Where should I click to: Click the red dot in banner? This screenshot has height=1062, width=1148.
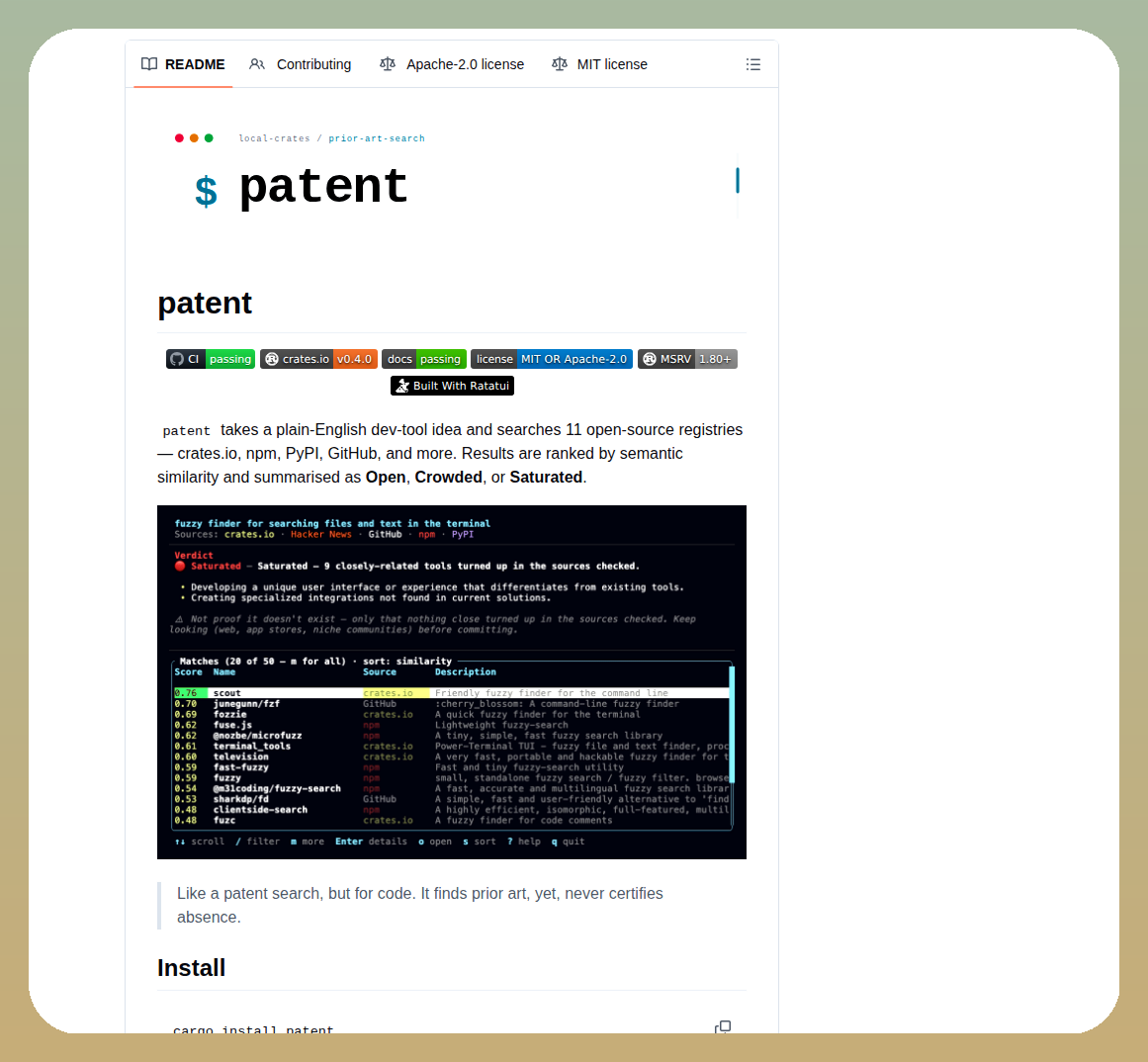[x=179, y=138]
